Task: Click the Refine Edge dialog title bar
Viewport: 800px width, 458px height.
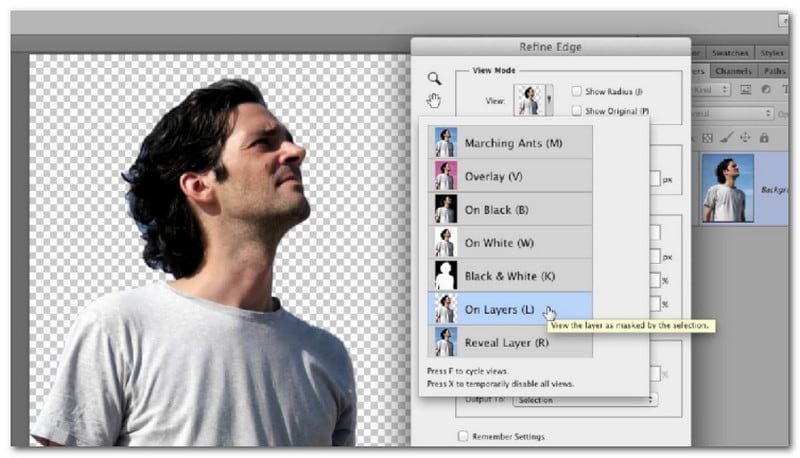Action: coord(551,47)
